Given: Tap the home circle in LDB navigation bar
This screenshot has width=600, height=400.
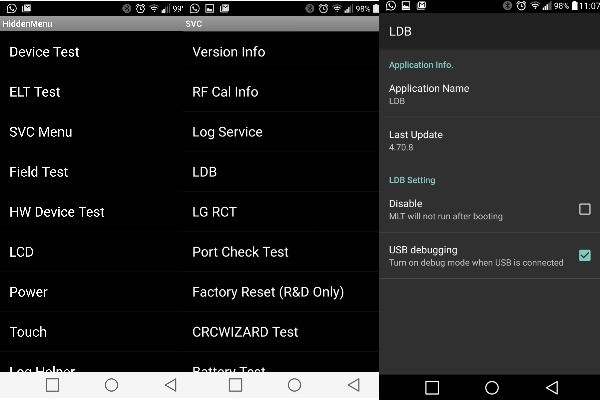Looking at the screenshot, I should pyautogui.click(x=492, y=388).
